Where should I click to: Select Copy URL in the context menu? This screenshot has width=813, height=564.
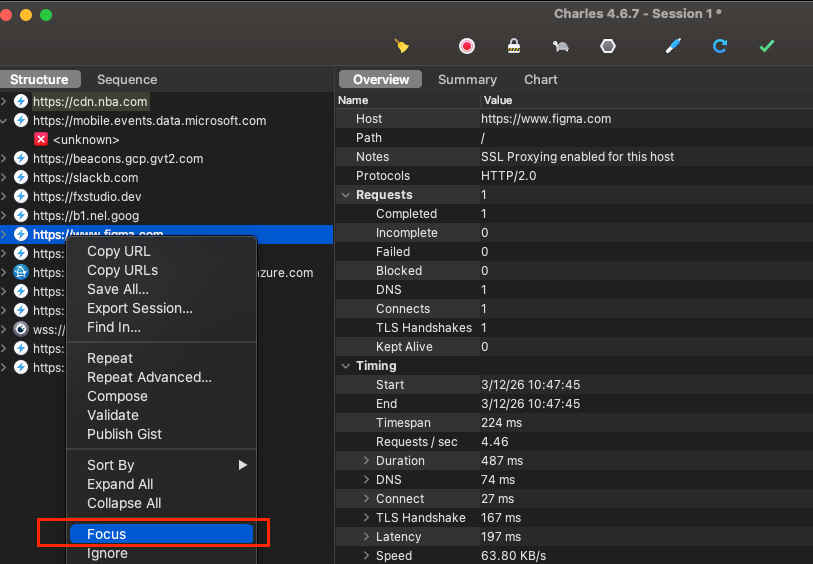click(118, 252)
